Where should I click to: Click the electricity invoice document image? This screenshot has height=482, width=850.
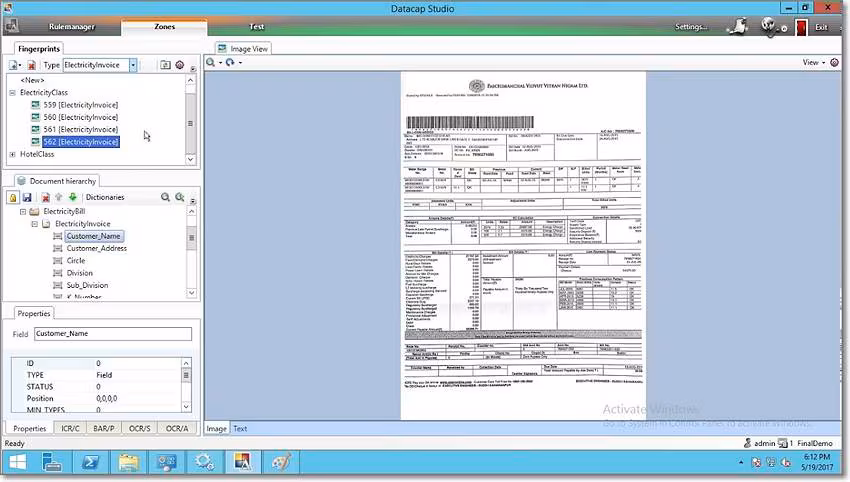tap(523, 246)
